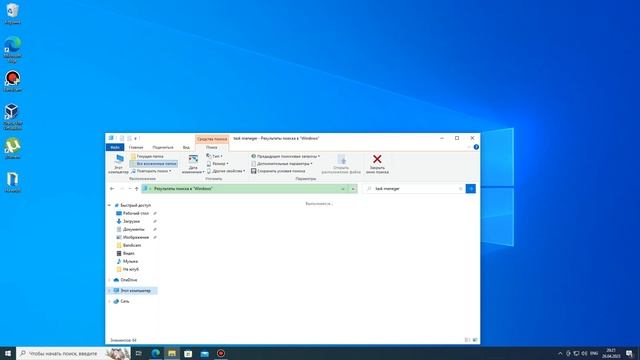This screenshot has width=640, height=360.
Task: Open Other properties filter dropdown
Action: click(x=226, y=171)
